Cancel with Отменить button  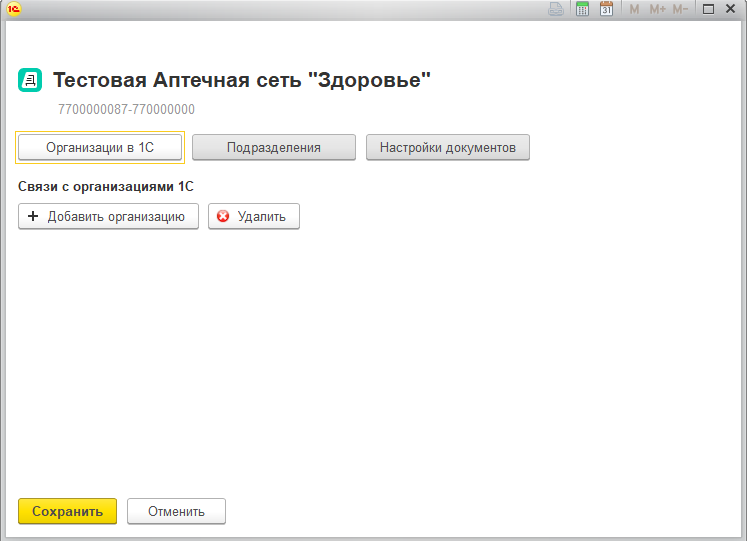pos(176,511)
